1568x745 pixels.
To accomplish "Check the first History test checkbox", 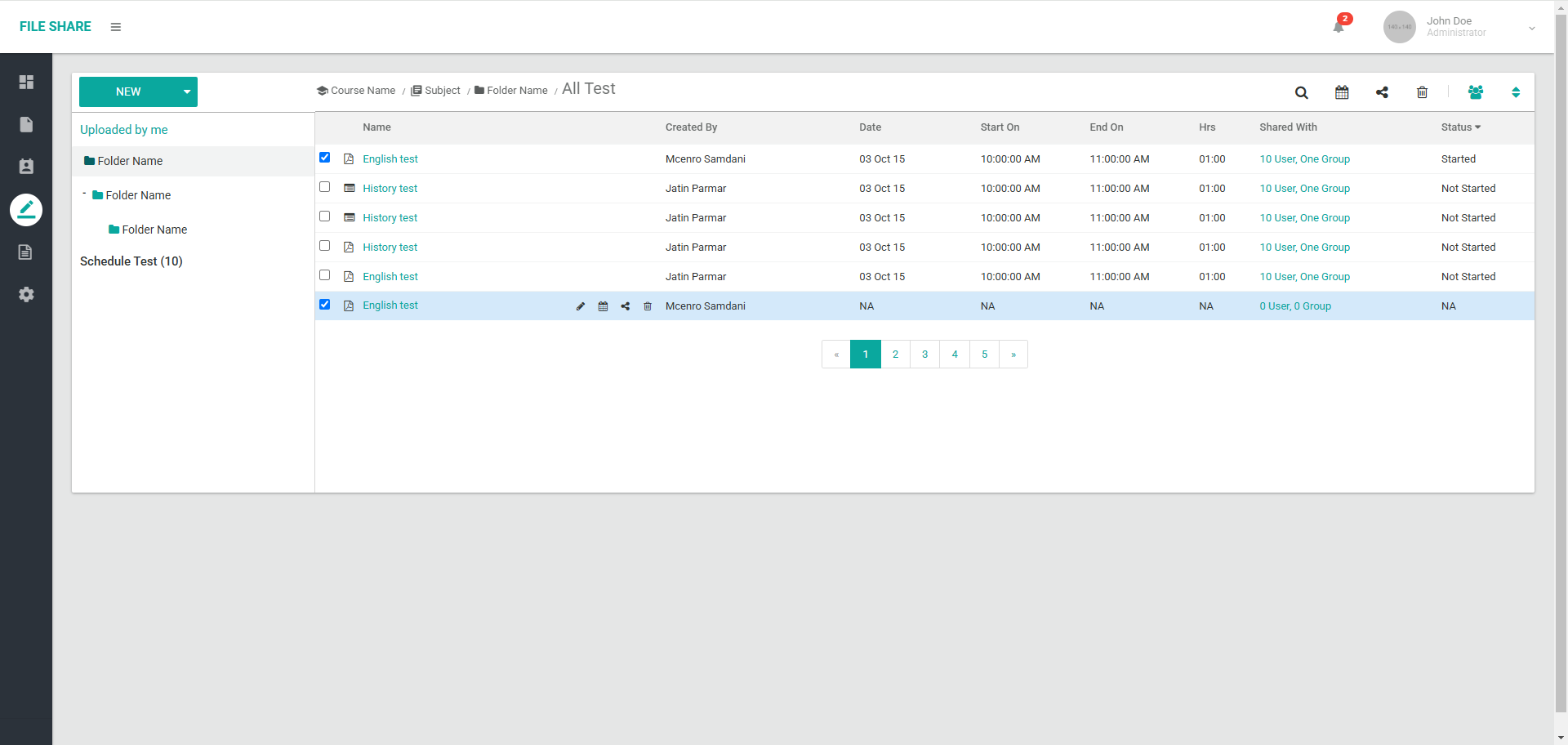I will point(325,187).
